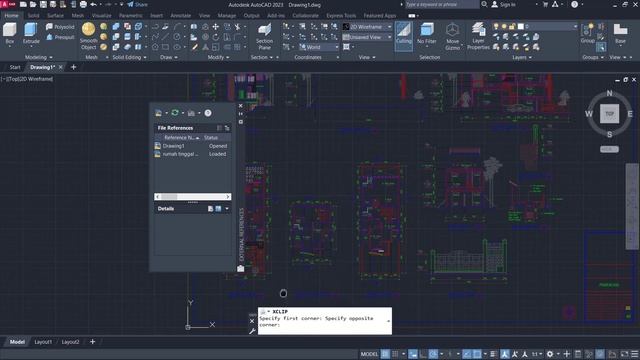Screen dimensions: 640x360
Task: Click the Refresh icon in External References palette
Action: pos(175,113)
